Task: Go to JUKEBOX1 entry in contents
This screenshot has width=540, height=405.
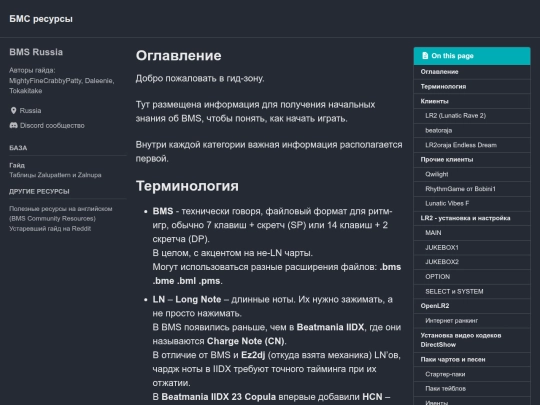Action: coord(472,248)
